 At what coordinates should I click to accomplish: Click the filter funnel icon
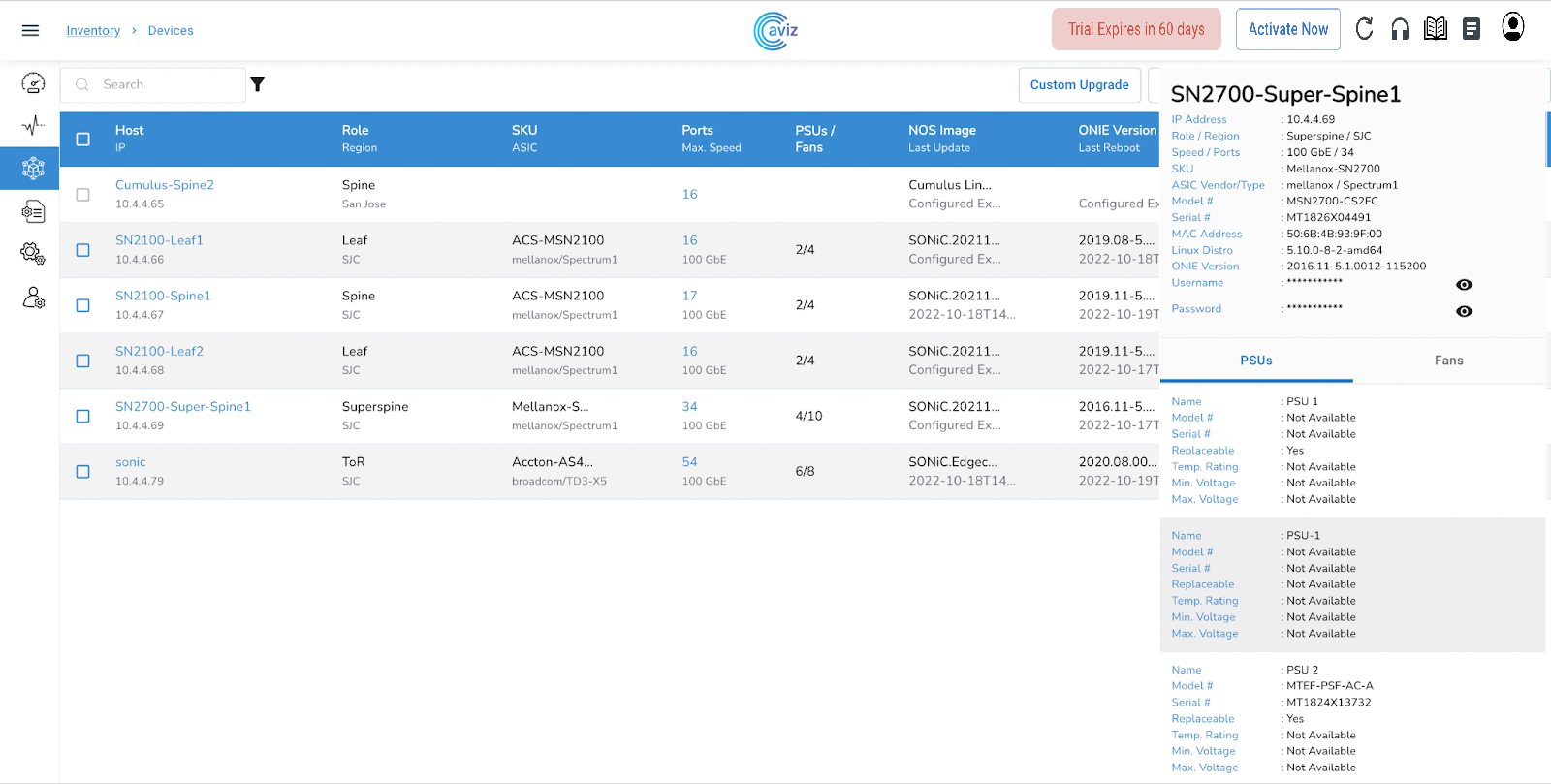click(x=258, y=84)
